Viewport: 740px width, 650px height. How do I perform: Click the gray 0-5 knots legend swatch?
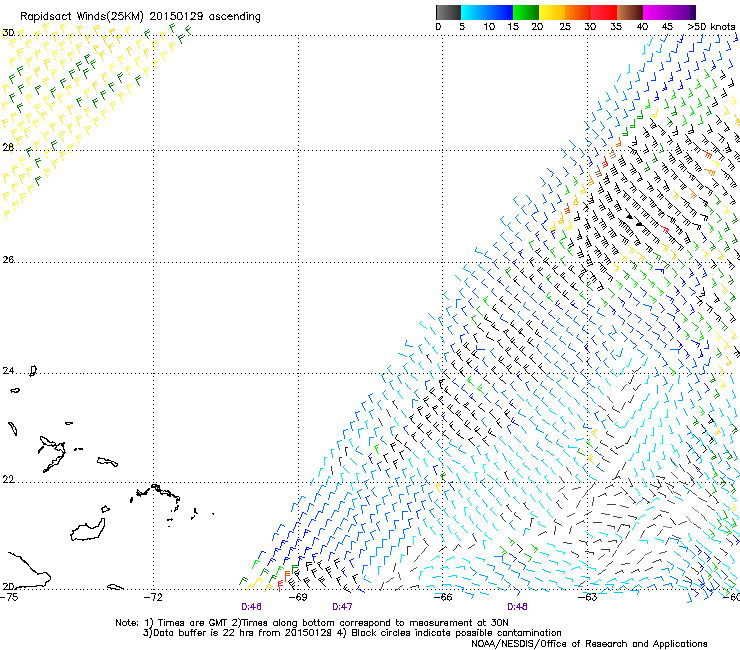pos(448,12)
